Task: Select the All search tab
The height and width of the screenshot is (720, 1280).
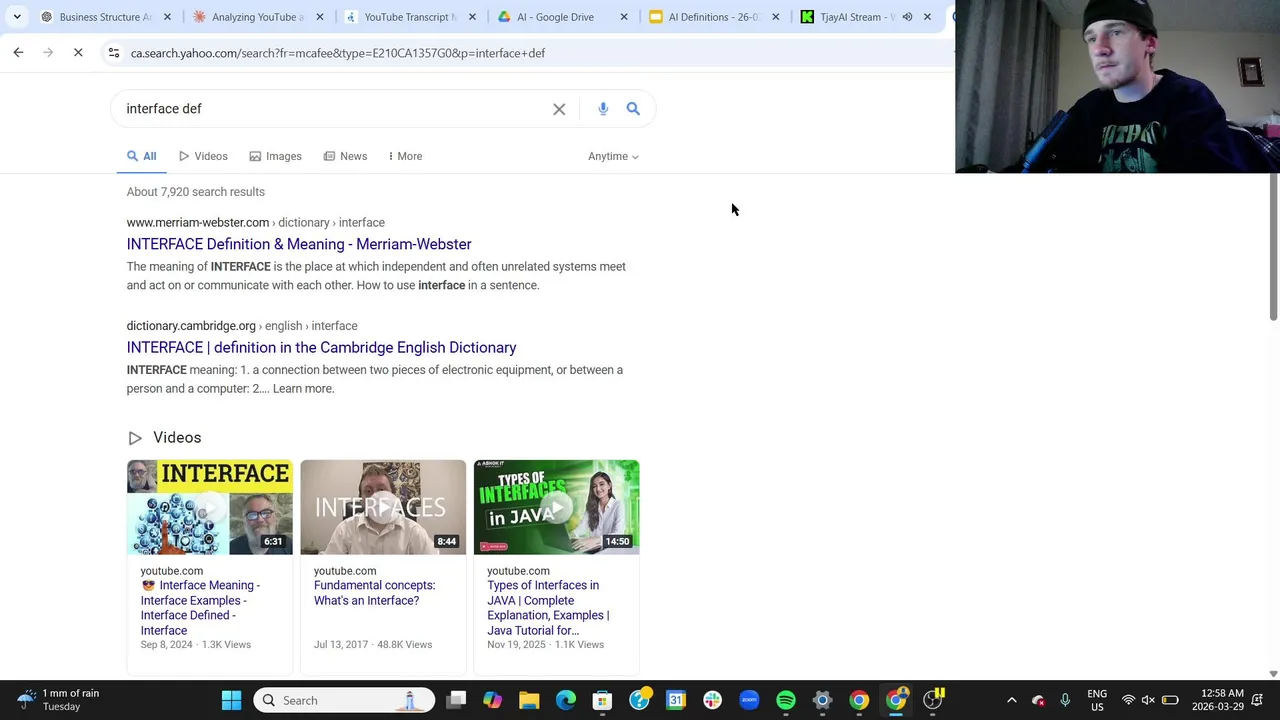Action: point(141,156)
